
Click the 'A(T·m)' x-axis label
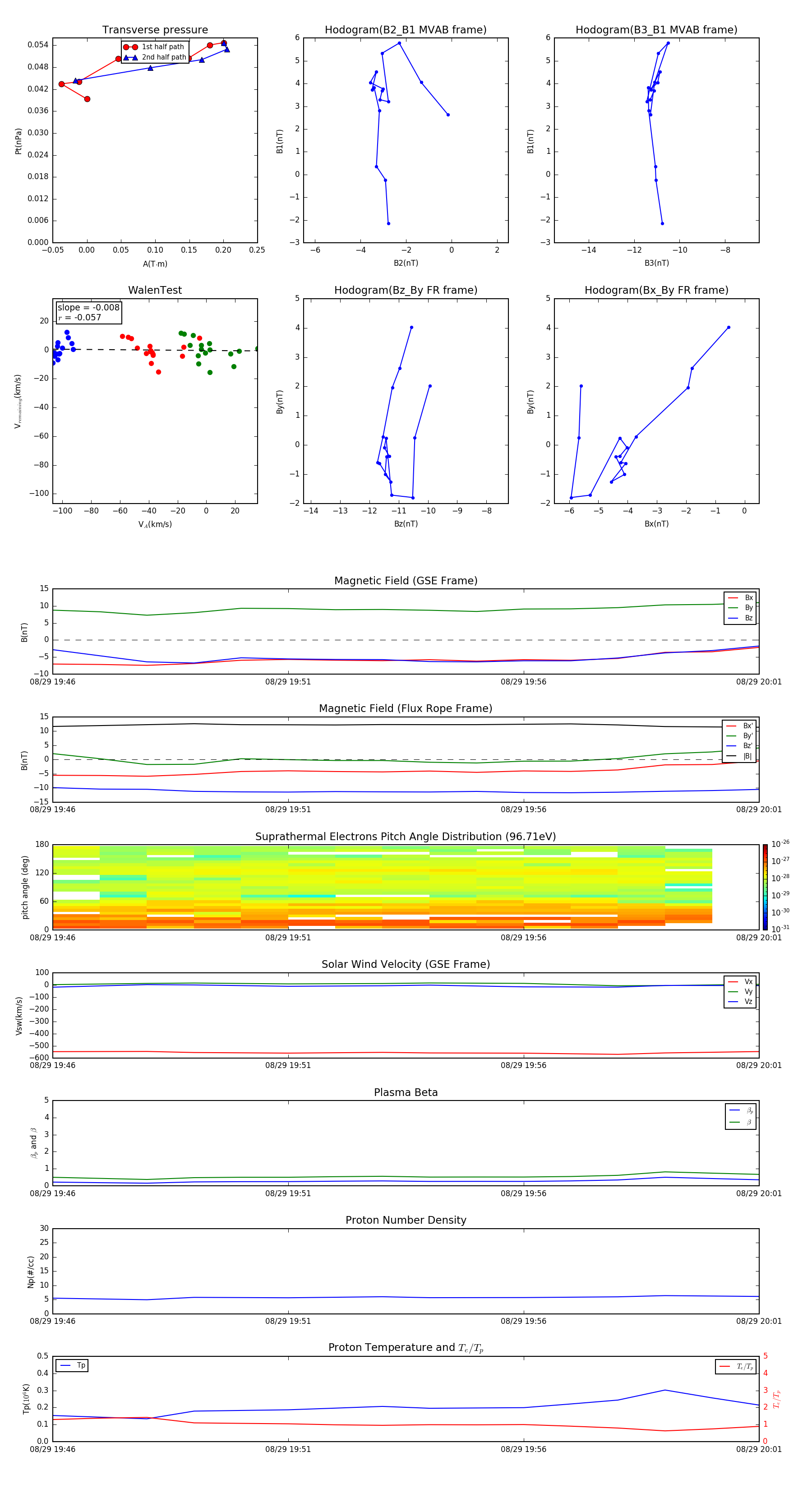click(155, 264)
